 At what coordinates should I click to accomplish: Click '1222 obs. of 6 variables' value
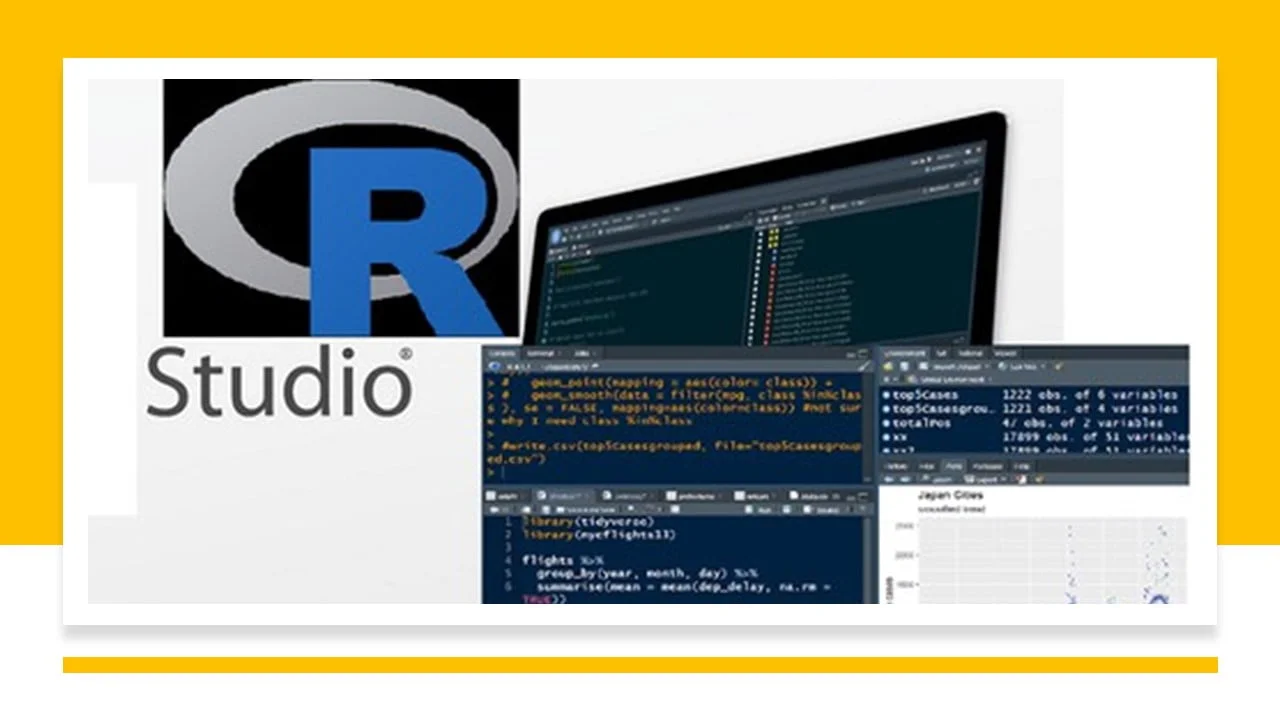click(x=1090, y=395)
